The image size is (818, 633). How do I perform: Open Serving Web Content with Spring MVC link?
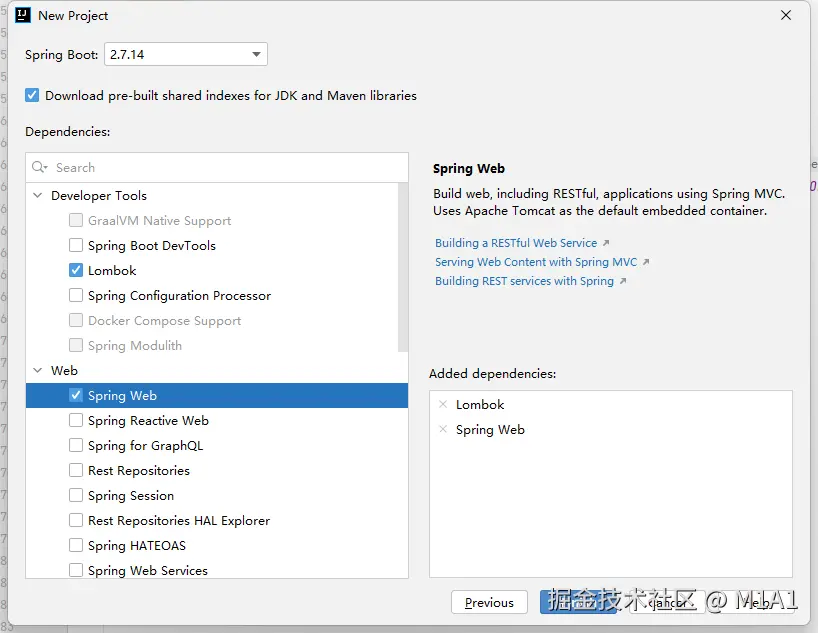[x=536, y=262]
